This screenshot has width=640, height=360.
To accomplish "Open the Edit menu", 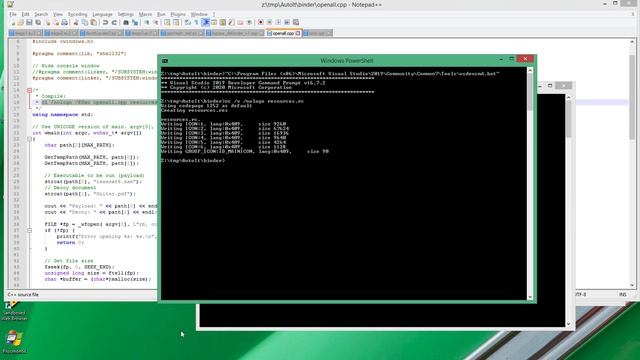I will 25,14.
